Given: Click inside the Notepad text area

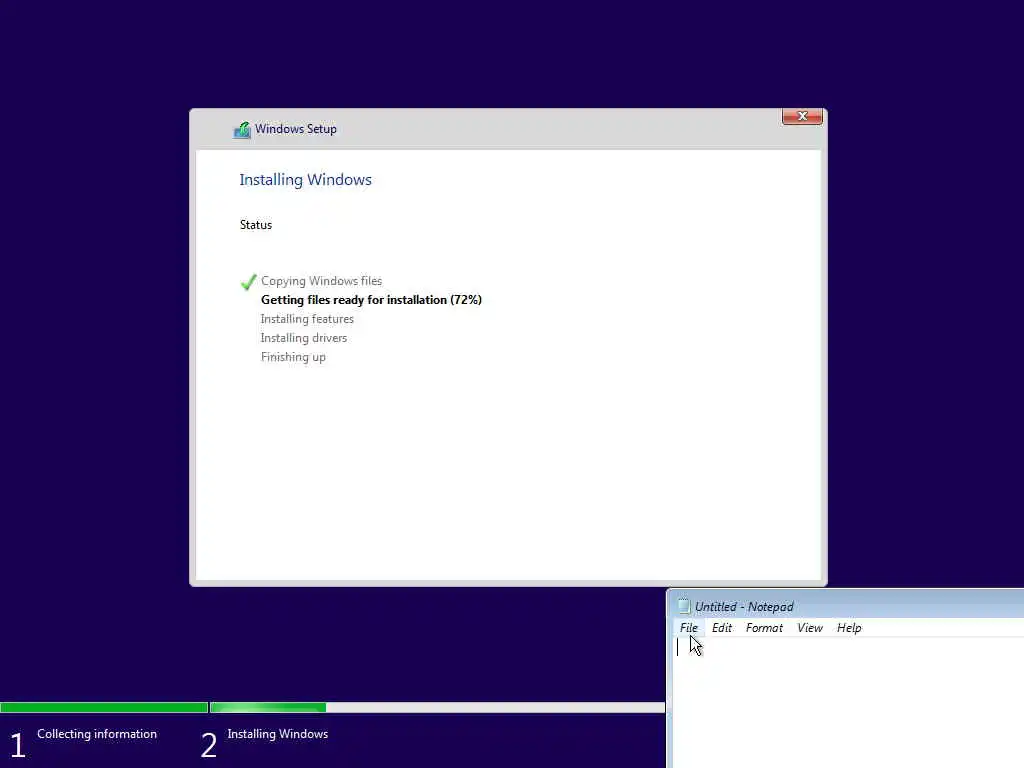Looking at the screenshot, I should pos(848,703).
